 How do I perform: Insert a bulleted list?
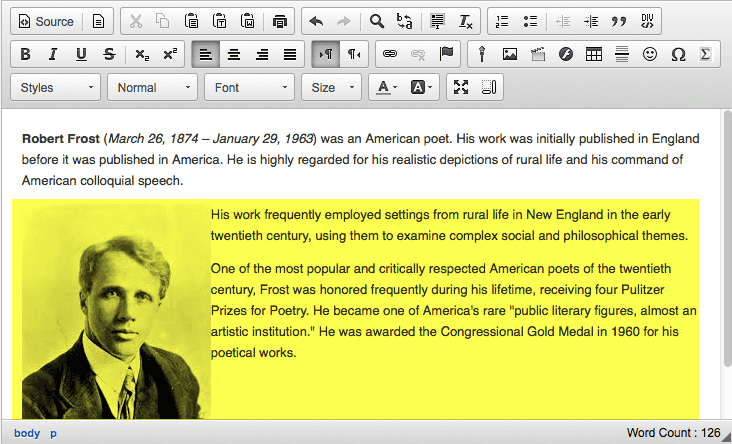click(x=530, y=21)
